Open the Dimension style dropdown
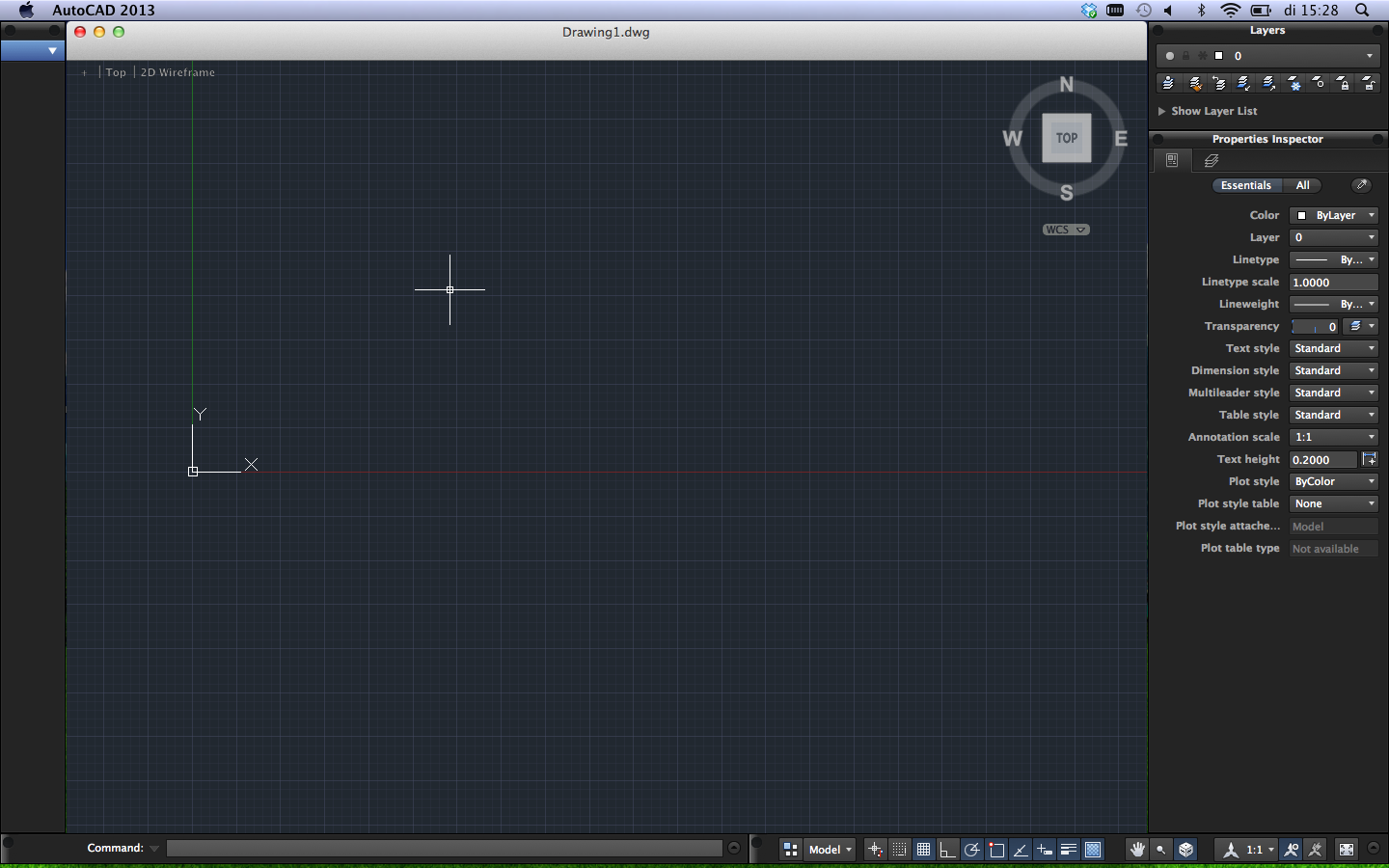1389x868 pixels. (1334, 370)
